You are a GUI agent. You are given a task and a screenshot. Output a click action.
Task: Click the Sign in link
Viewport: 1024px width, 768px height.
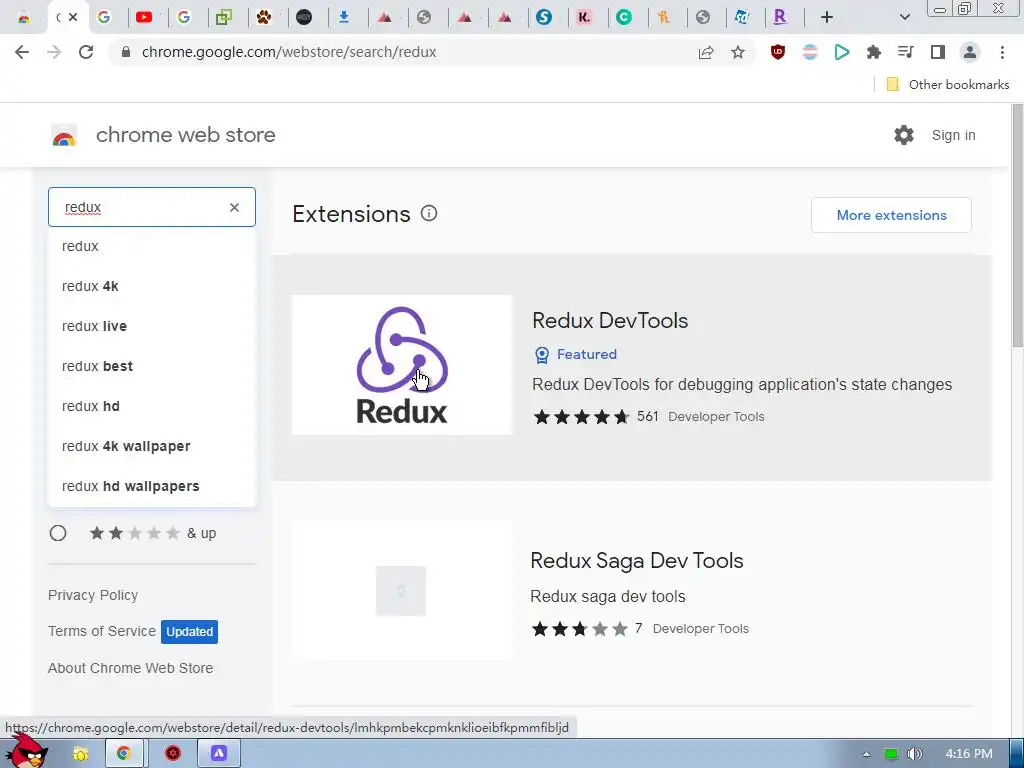[x=953, y=135]
